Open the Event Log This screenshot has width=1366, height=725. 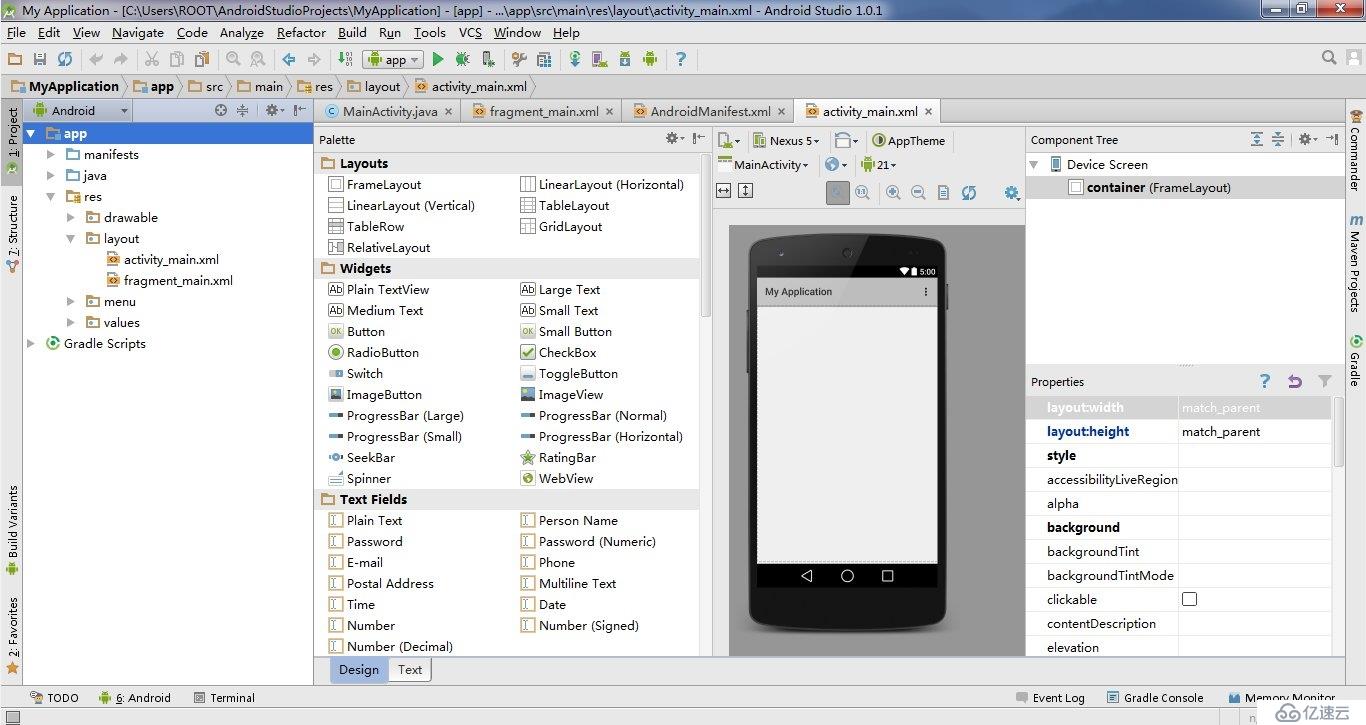click(1051, 698)
